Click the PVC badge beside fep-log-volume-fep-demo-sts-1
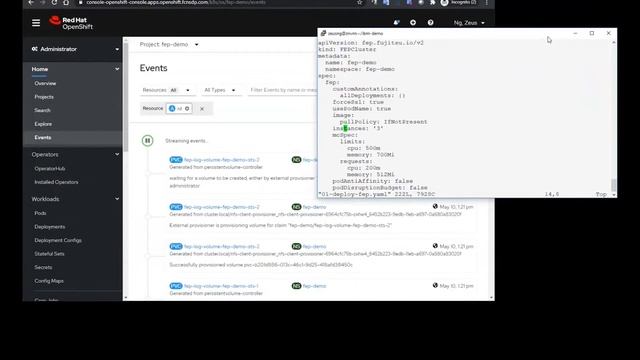The height and width of the screenshot is (360, 640). (x=176, y=286)
